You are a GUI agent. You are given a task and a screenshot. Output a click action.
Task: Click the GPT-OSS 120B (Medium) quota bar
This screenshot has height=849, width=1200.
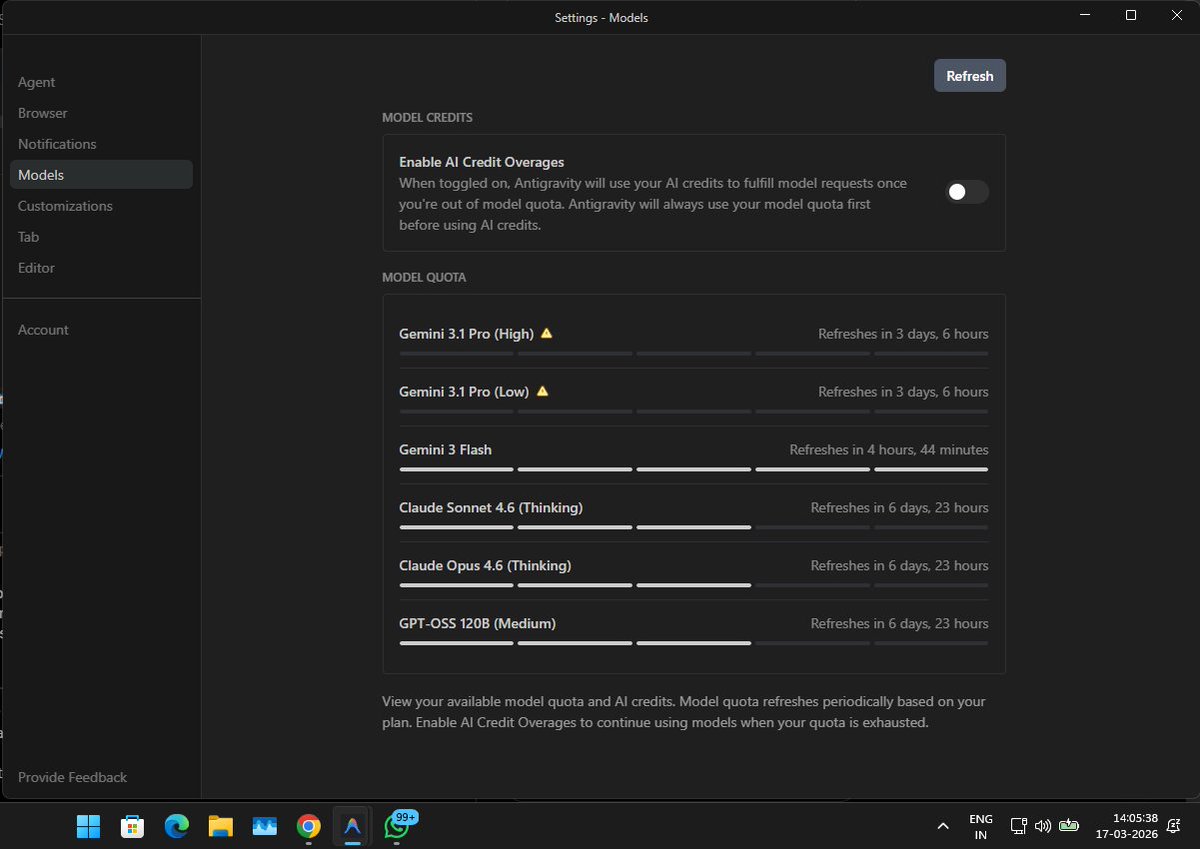tap(694, 643)
